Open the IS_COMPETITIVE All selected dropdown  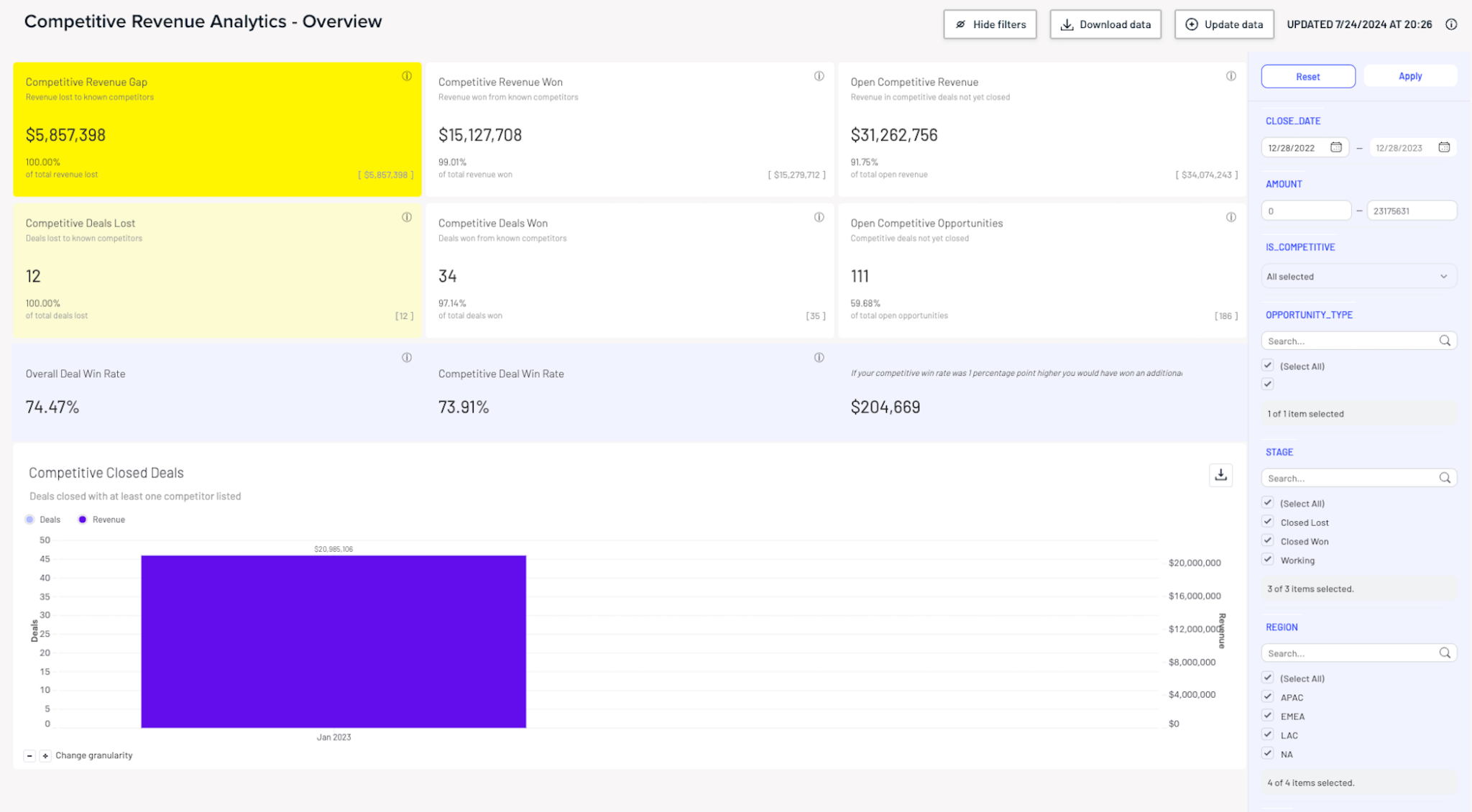[1358, 276]
